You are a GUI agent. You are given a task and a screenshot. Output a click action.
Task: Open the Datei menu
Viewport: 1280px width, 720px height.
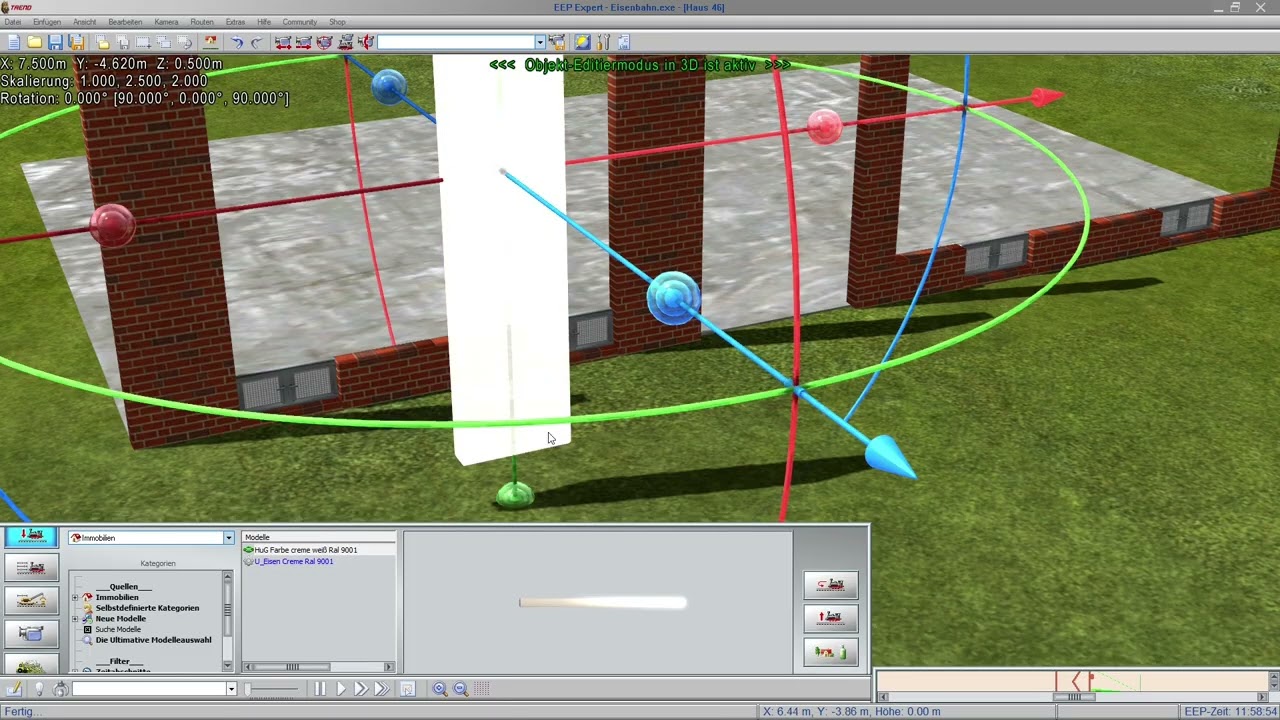click(12, 22)
